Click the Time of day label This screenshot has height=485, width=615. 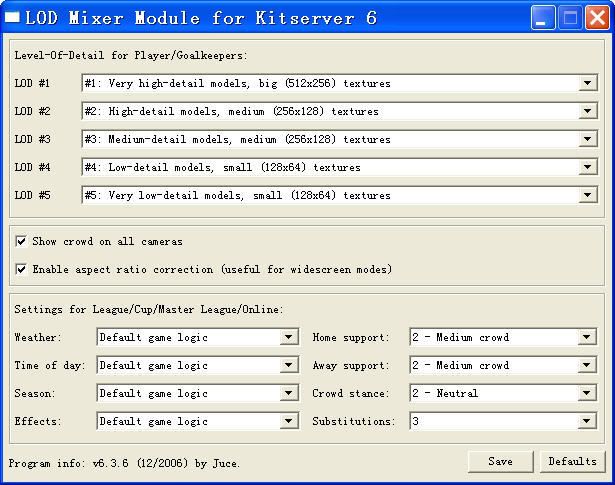(x=50, y=365)
